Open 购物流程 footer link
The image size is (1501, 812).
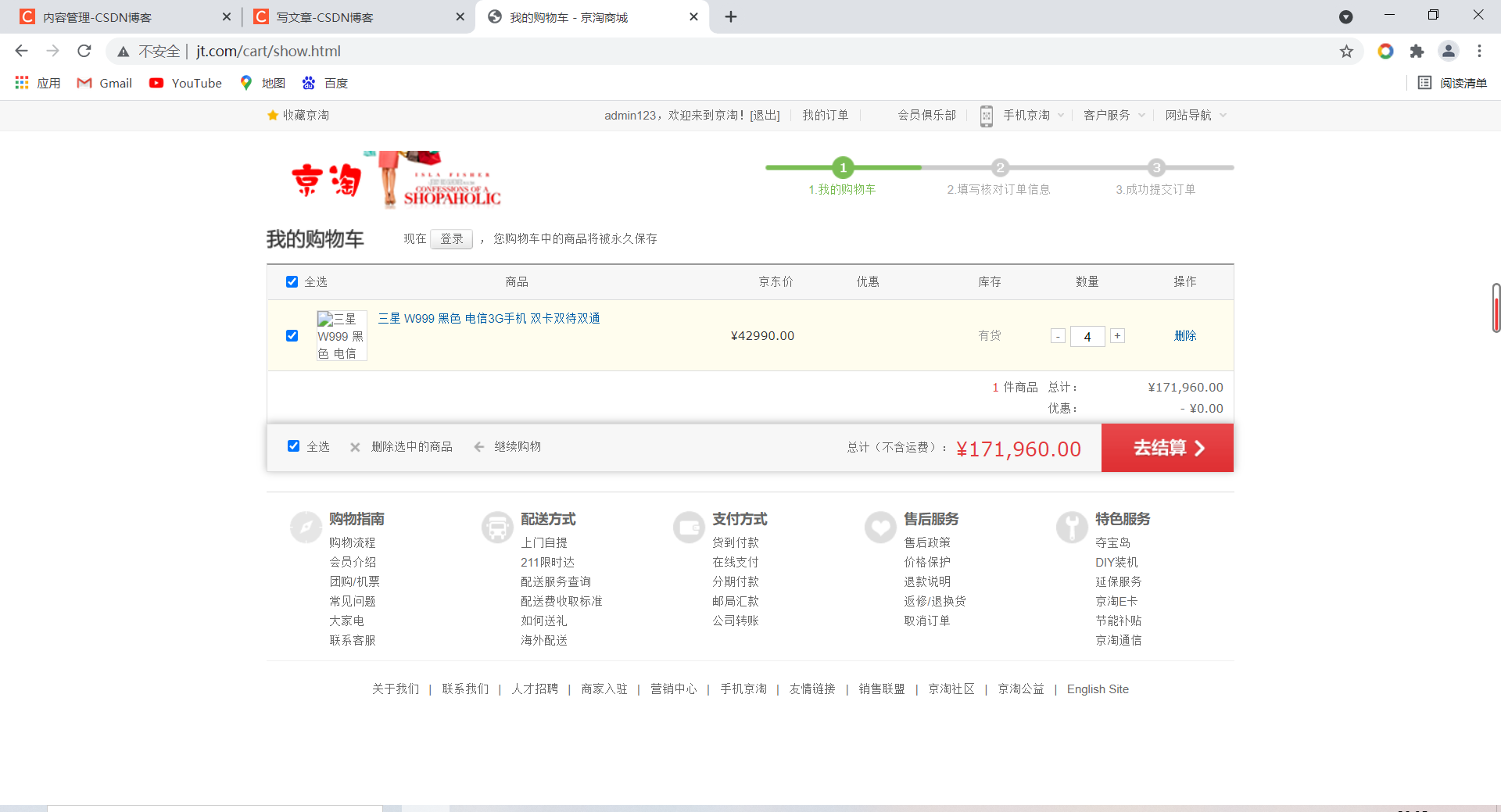point(352,542)
